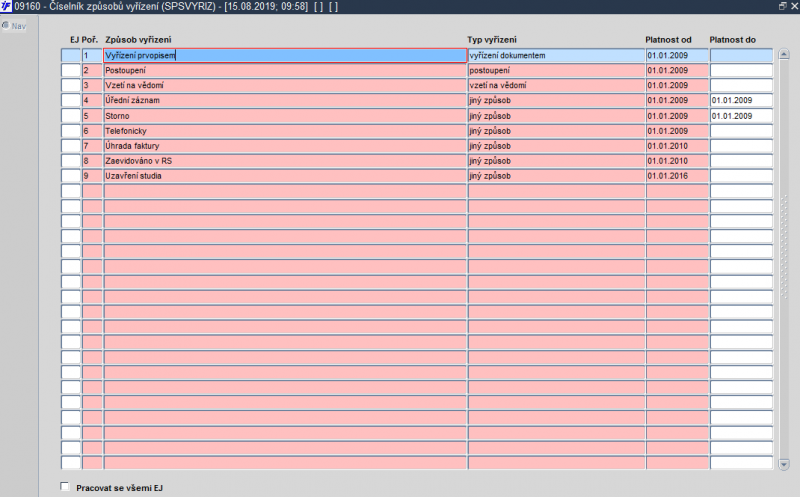800x497 pixels.
Task: Click scrollbar up arrow button
Action: [784, 54]
